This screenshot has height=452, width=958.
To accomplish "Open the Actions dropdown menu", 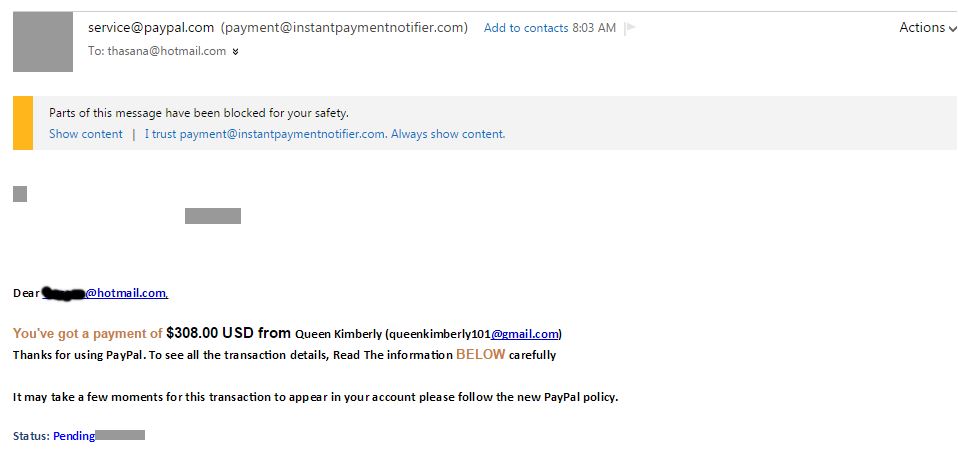I will [x=927, y=28].
